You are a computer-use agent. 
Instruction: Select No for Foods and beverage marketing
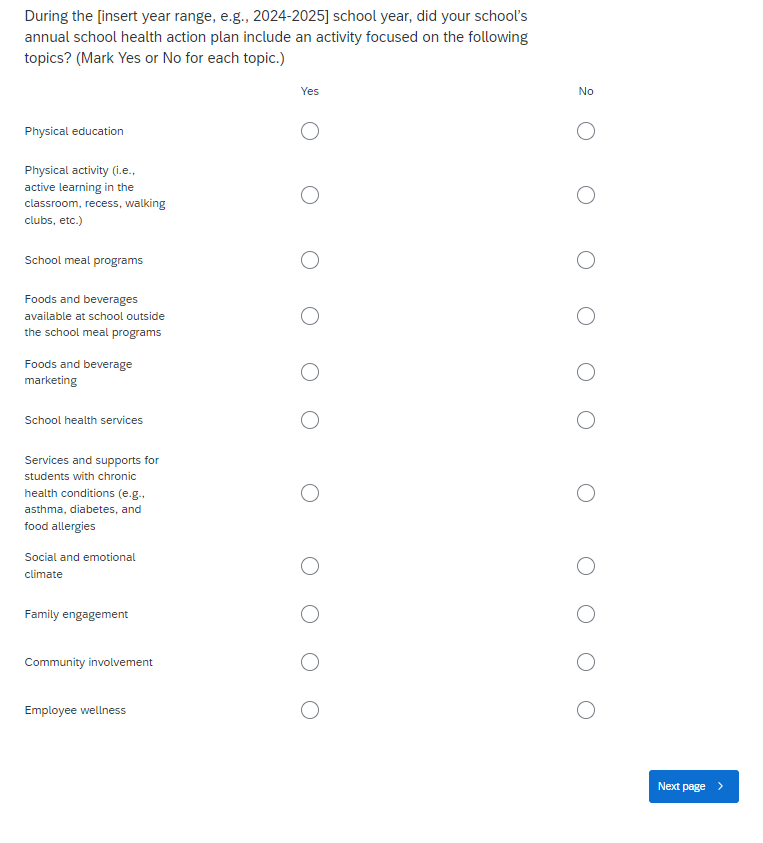(x=586, y=372)
